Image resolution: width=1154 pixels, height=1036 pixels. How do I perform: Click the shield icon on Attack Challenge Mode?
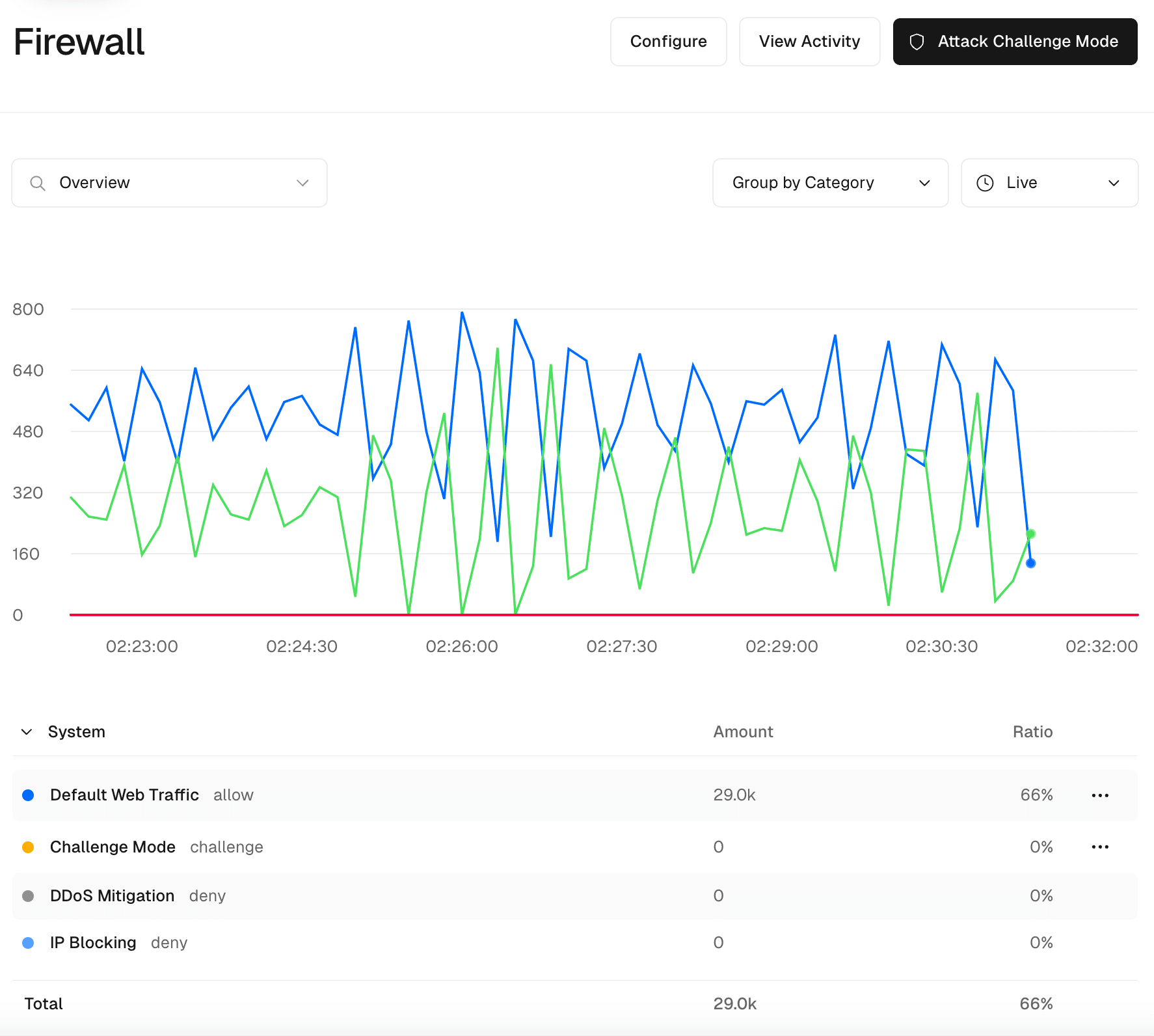pyautogui.click(x=917, y=41)
